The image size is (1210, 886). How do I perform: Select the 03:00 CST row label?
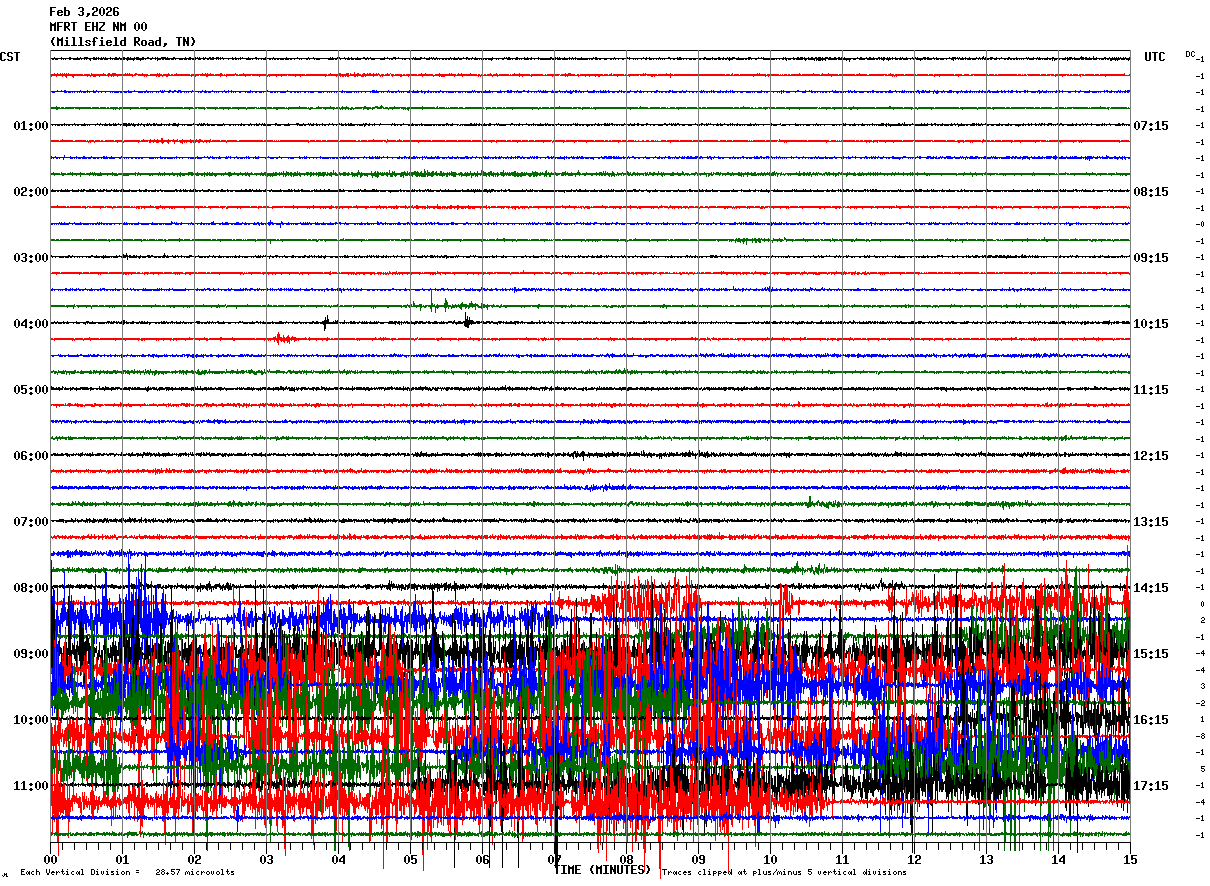(x=31, y=258)
